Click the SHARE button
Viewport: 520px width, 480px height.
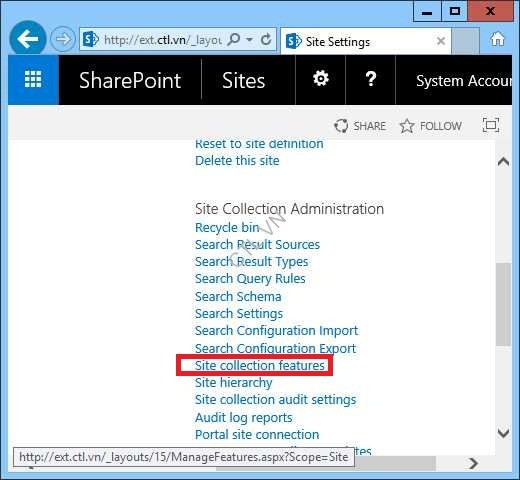(360, 126)
